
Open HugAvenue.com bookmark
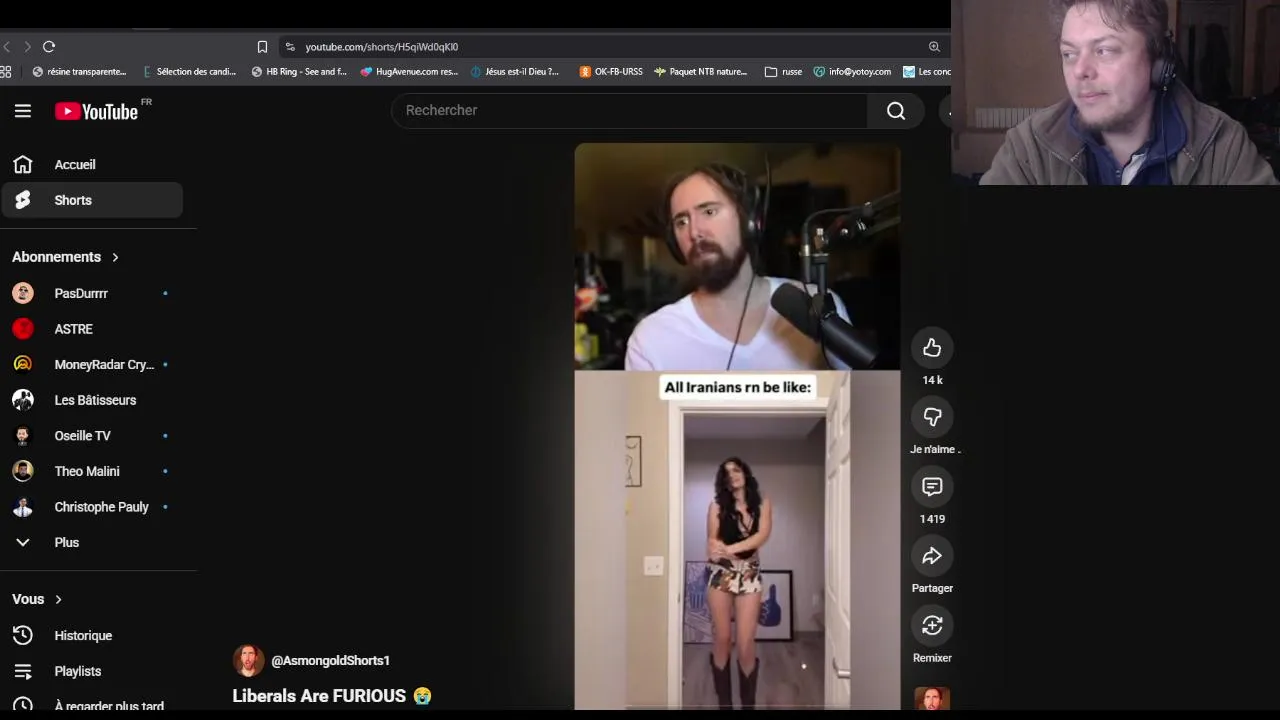point(409,72)
